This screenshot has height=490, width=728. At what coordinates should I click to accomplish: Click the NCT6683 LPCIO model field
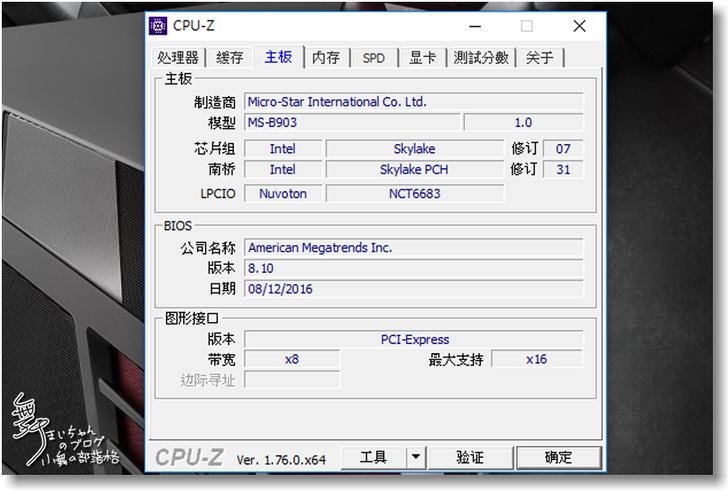point(415,194)
